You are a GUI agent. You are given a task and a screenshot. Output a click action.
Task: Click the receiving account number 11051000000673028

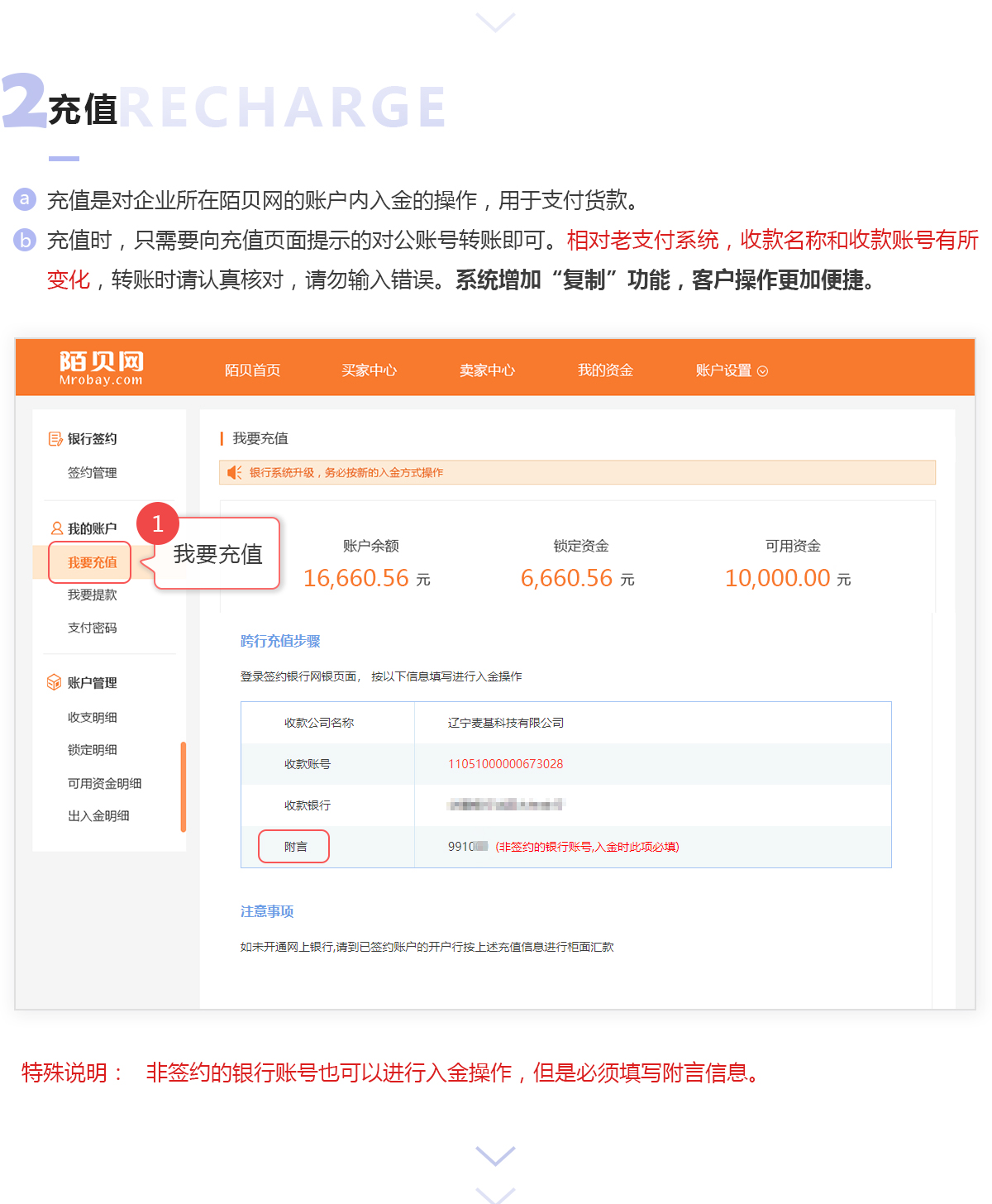[x=505, y=764]
